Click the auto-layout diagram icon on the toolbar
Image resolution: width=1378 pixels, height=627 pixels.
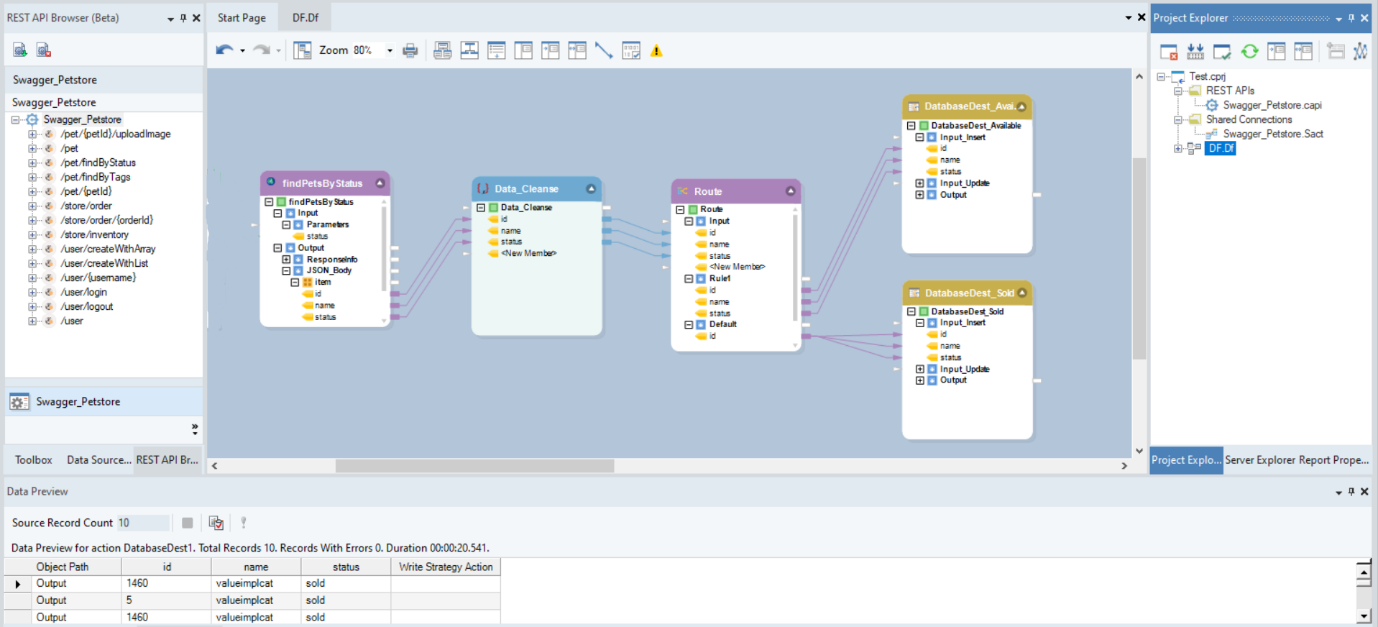(469, 50)
